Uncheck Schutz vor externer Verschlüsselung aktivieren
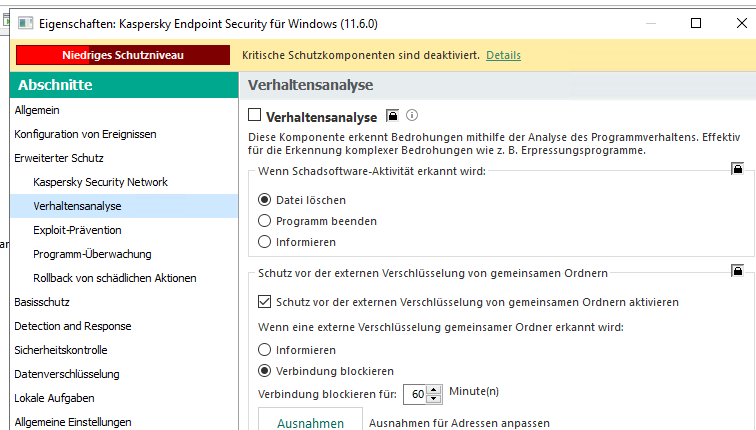This screenshot has height=430, width=756. tap(265, 301)
